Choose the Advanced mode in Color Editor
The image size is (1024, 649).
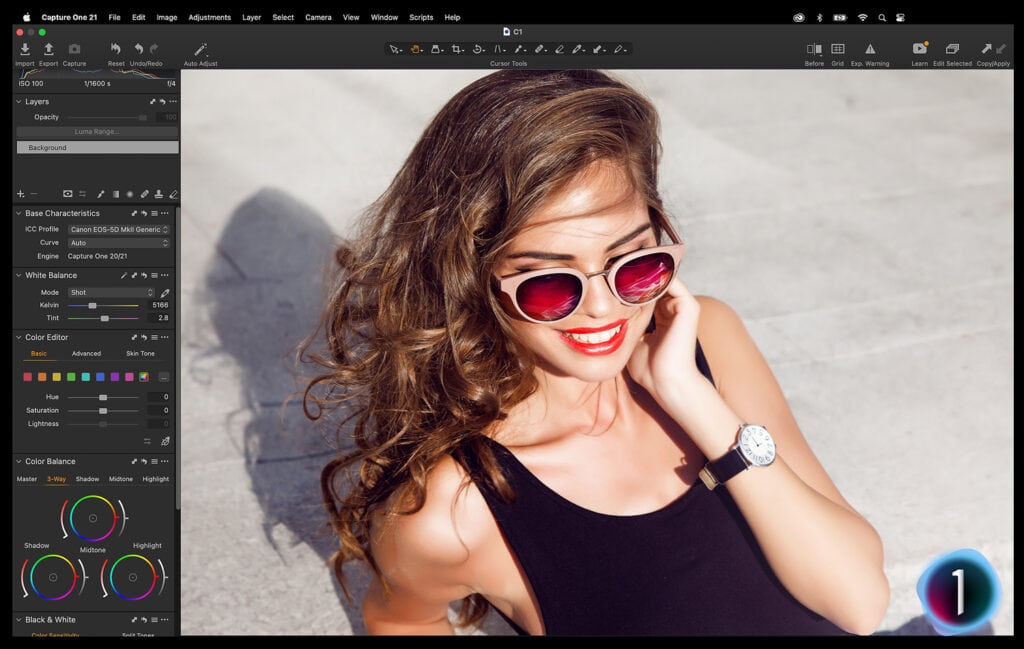[86, 353]
